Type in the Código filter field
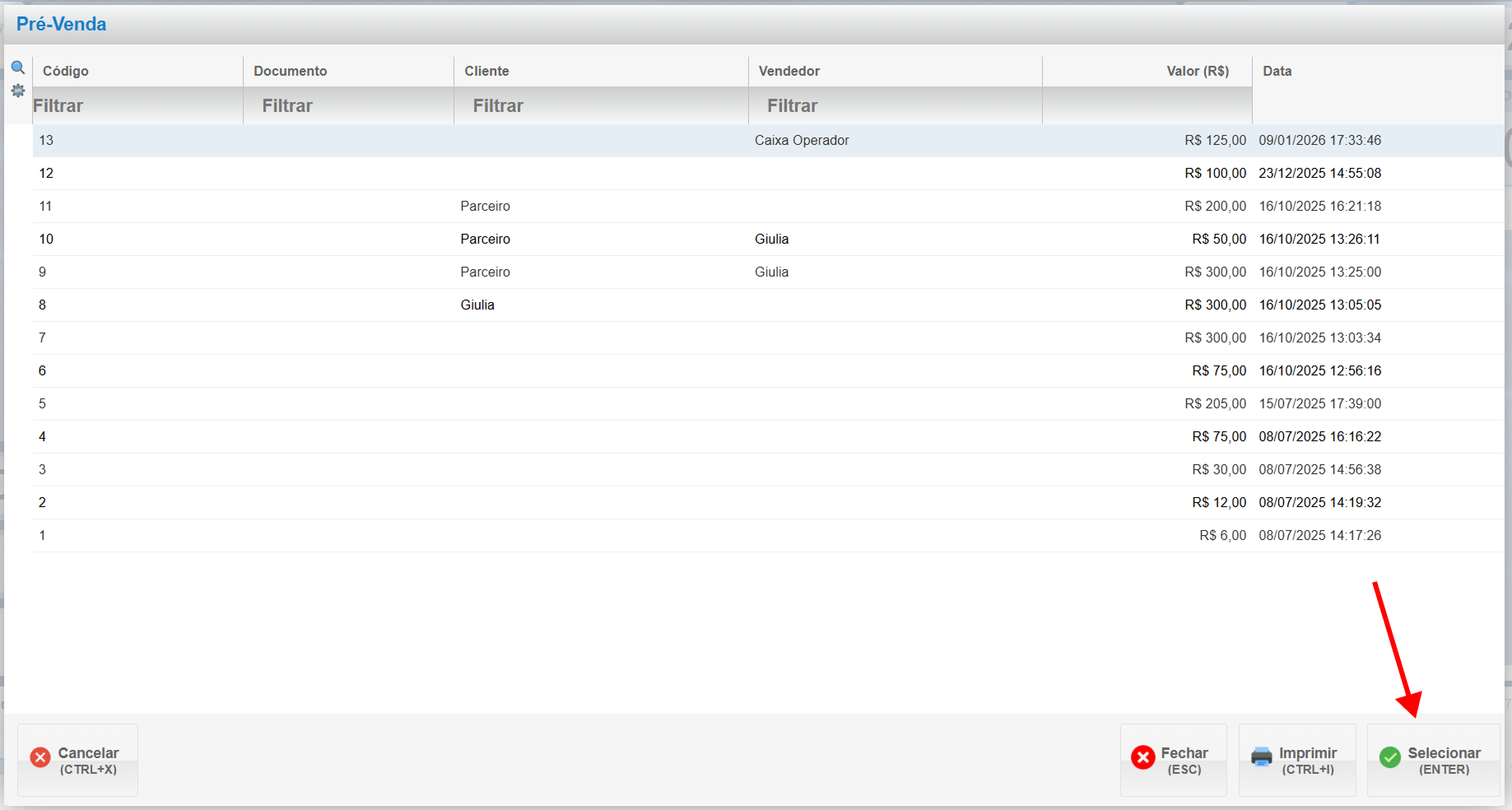1512x810 pixels. point(137,106)
